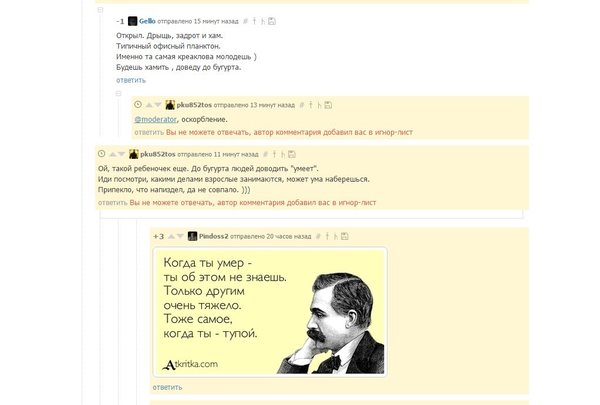This screenshot has width=600, height=405.
Task: Collapse the replies under Gello's comment
Action: [x=119, y=93]
